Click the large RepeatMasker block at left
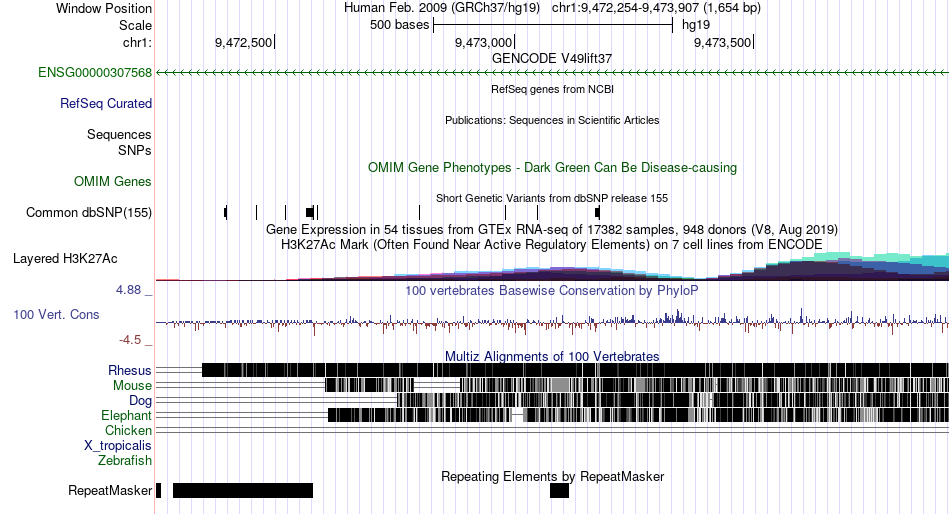Image resolution: width=950 pixels, height=514 pixels. coord(243,490)
